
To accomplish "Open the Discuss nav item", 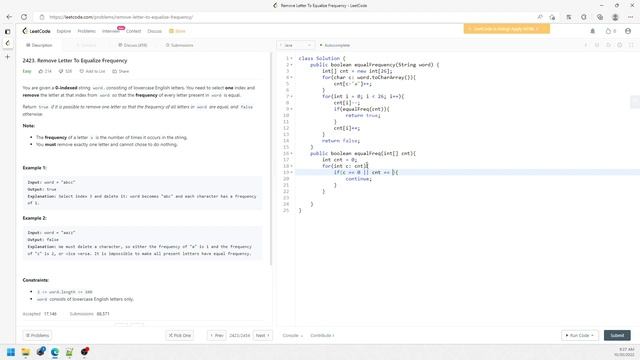I will 154,31.
